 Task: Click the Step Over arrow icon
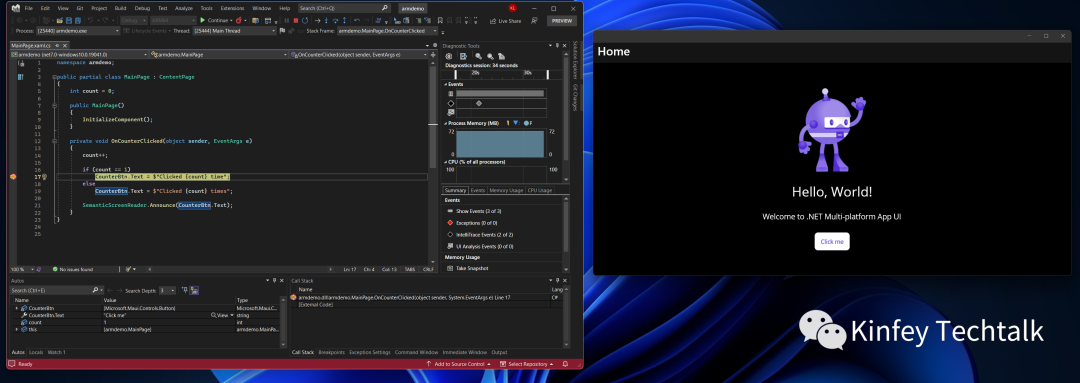[x=335, y=21]
